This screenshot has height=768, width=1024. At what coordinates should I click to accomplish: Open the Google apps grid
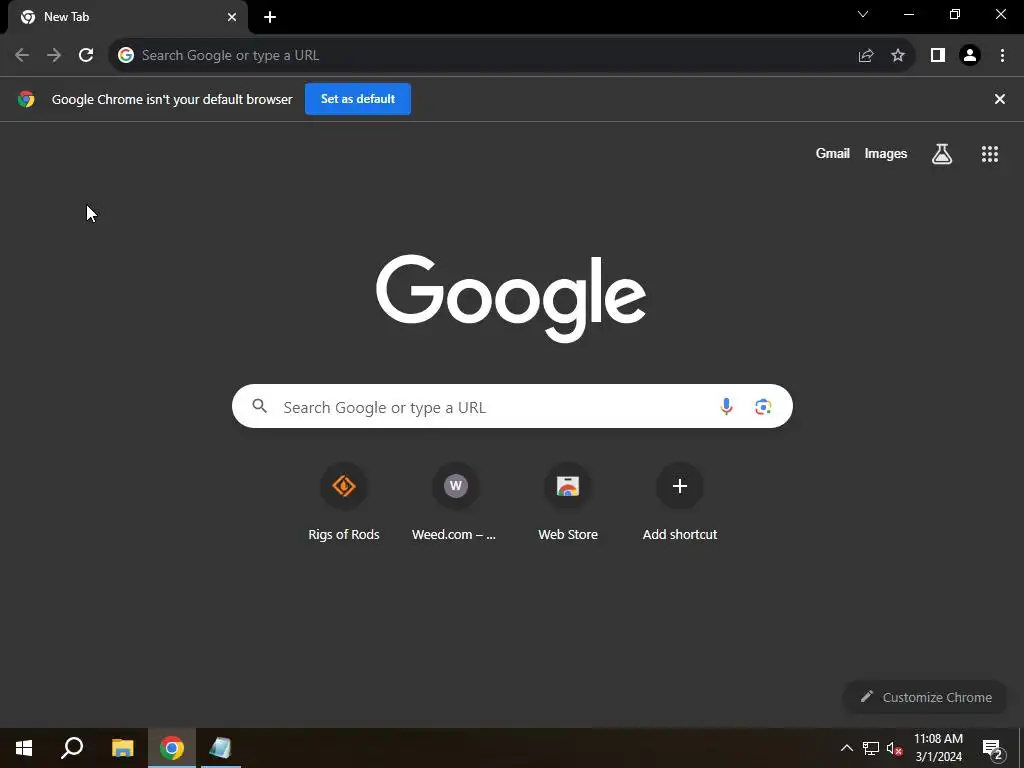[x=990, y=153]
